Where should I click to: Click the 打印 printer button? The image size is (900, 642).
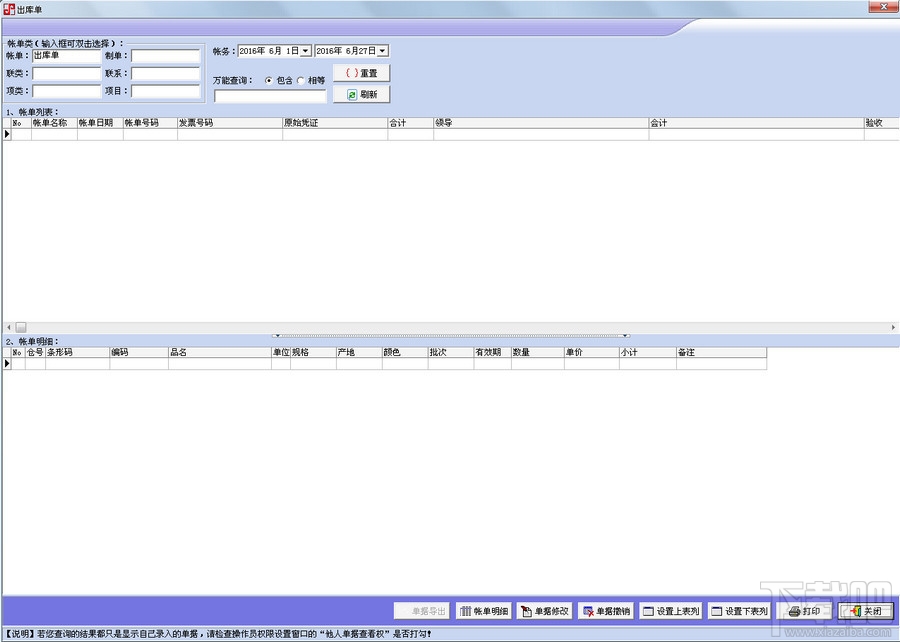(x=804, y=611)
